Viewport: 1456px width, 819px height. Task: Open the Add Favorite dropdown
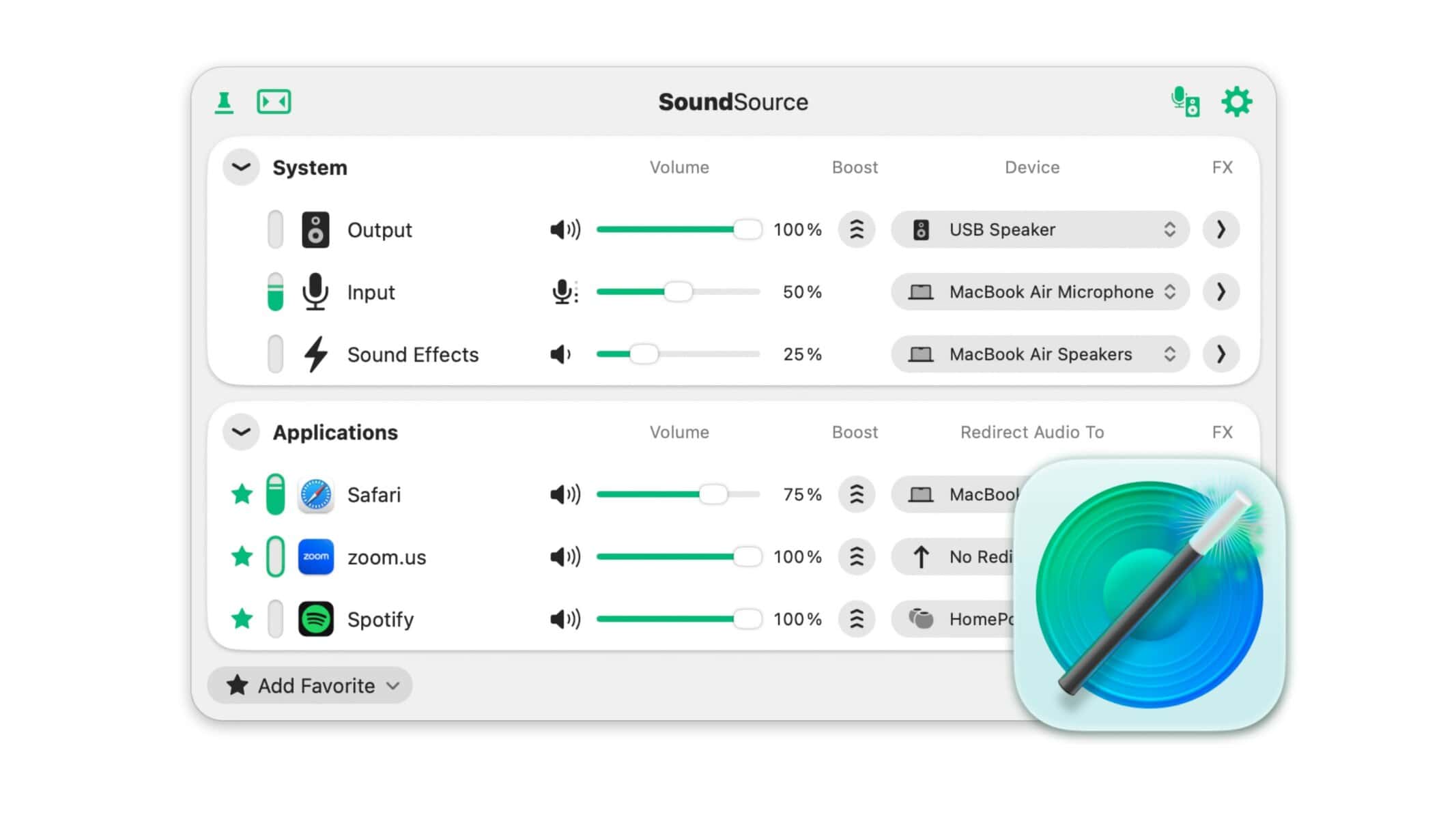click(x=310, y=685)
